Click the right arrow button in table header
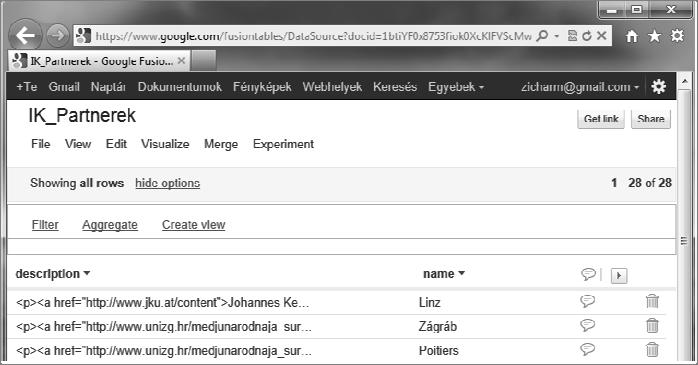Image resolution: width=698 pixels, height=365 pixels. tap(618, 276)
